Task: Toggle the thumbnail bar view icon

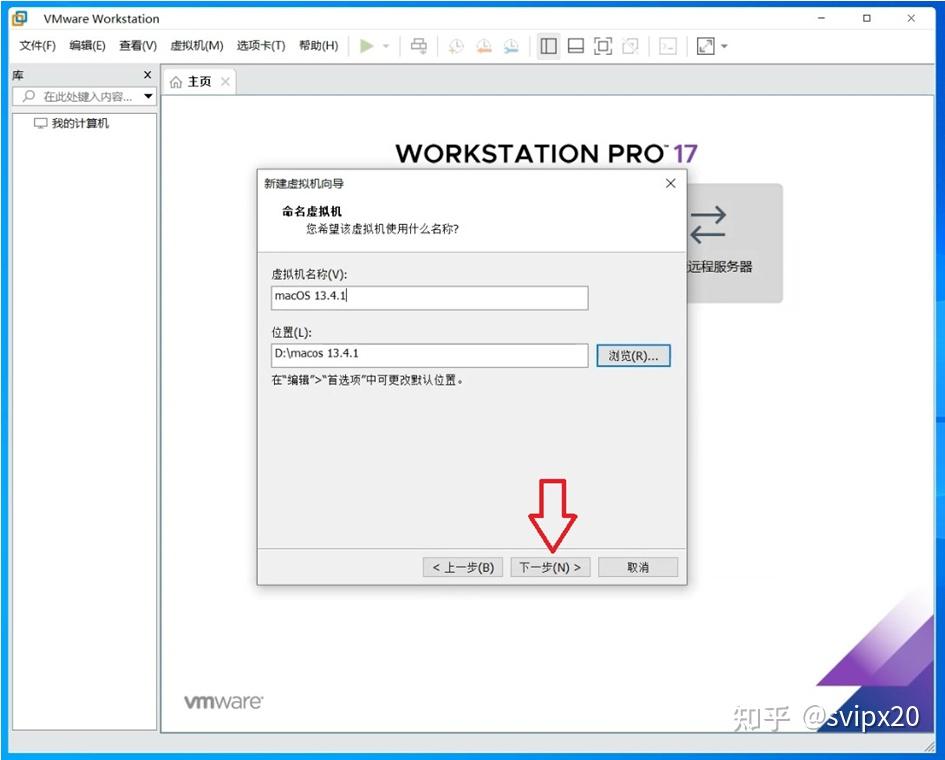Action: pyautogui.click(x=576, y=46)
